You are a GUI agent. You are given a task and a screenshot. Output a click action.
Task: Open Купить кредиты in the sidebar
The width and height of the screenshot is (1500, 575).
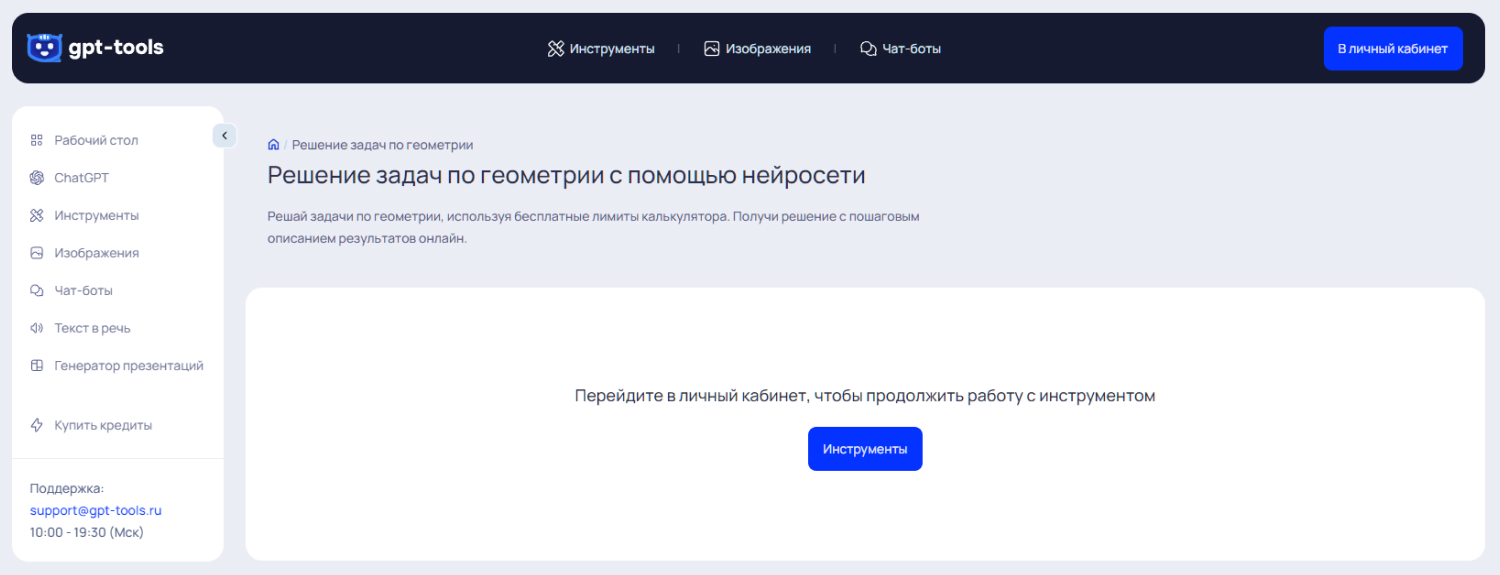[x=104, y=425]
